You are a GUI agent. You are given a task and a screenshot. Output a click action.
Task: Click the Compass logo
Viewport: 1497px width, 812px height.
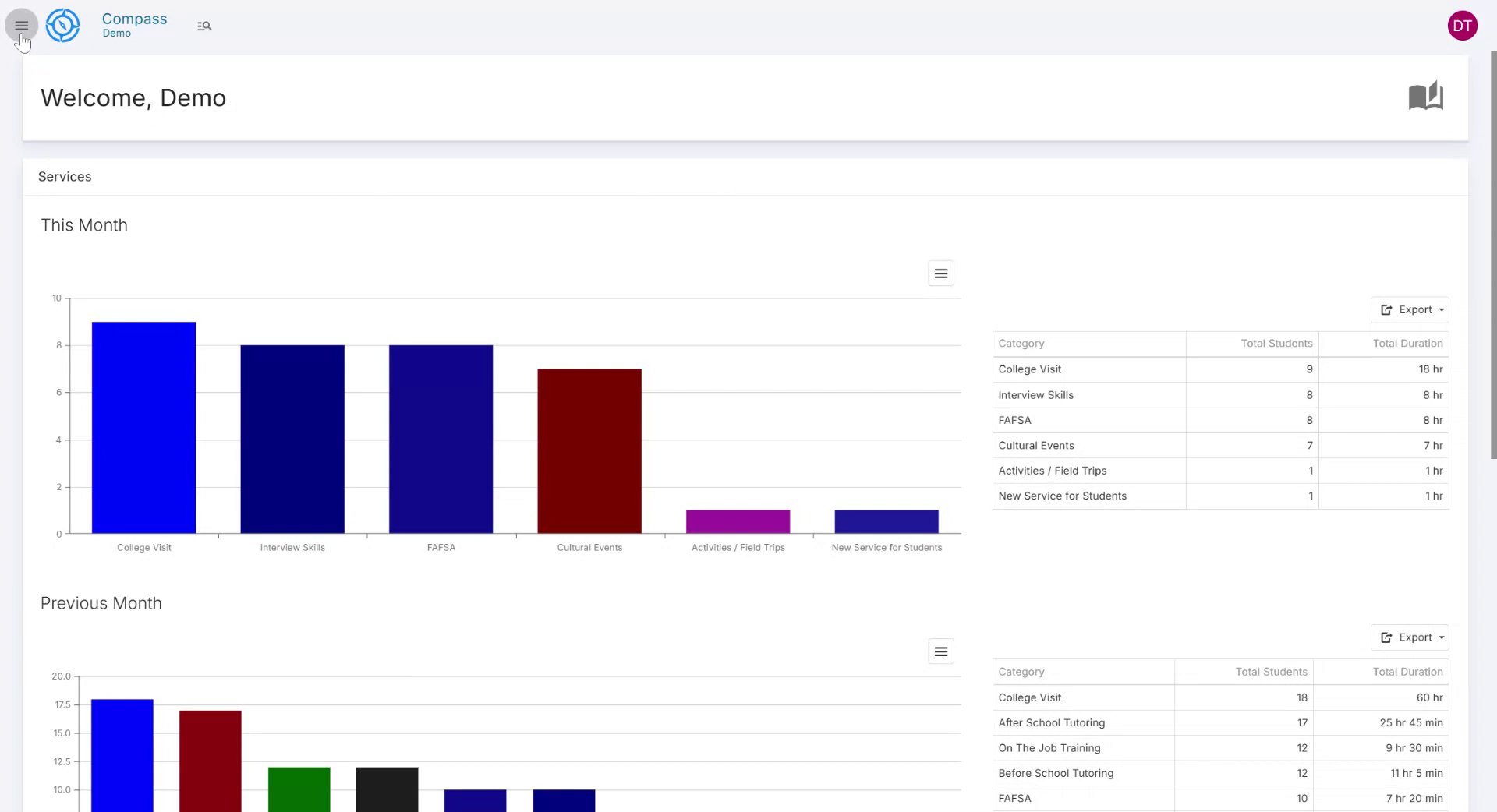click(x=62, y=25)
